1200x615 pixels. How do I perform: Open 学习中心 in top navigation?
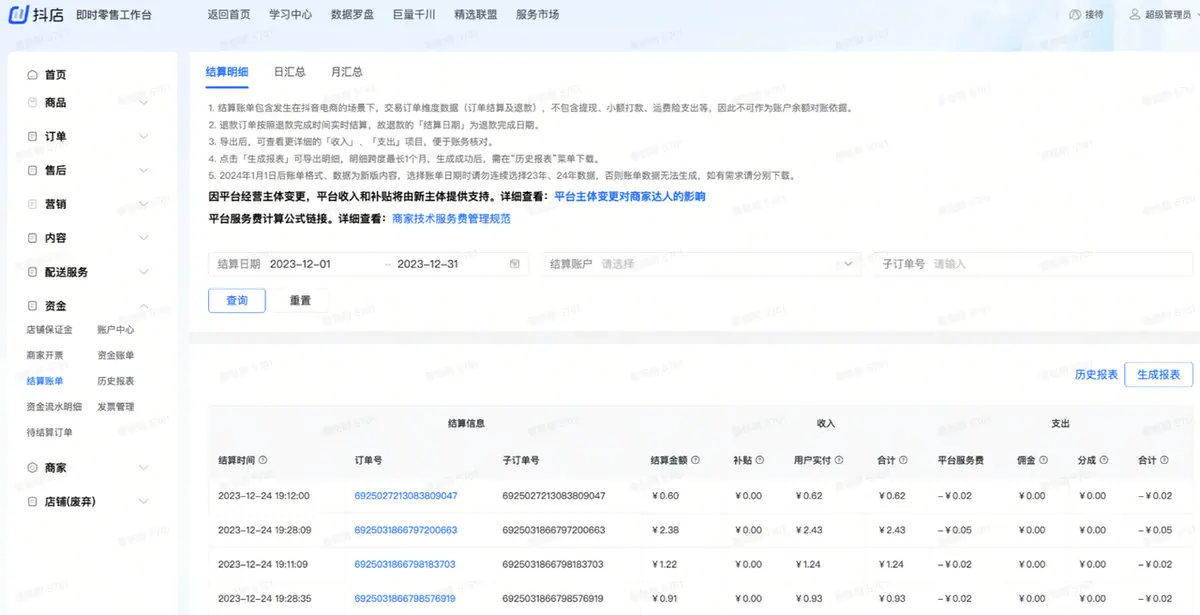291,15
